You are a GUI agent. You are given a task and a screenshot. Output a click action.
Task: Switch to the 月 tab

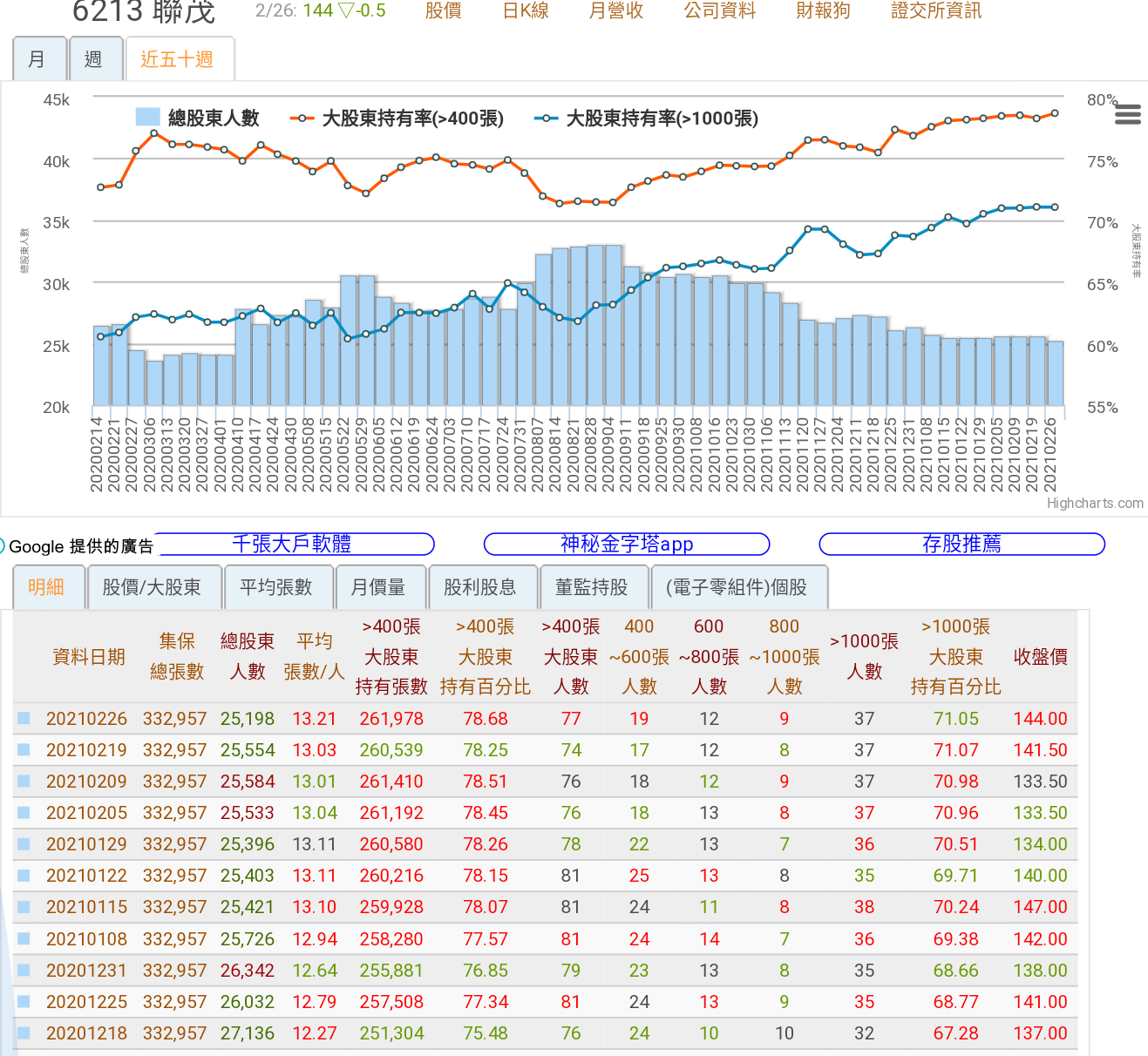coord(37,59)
